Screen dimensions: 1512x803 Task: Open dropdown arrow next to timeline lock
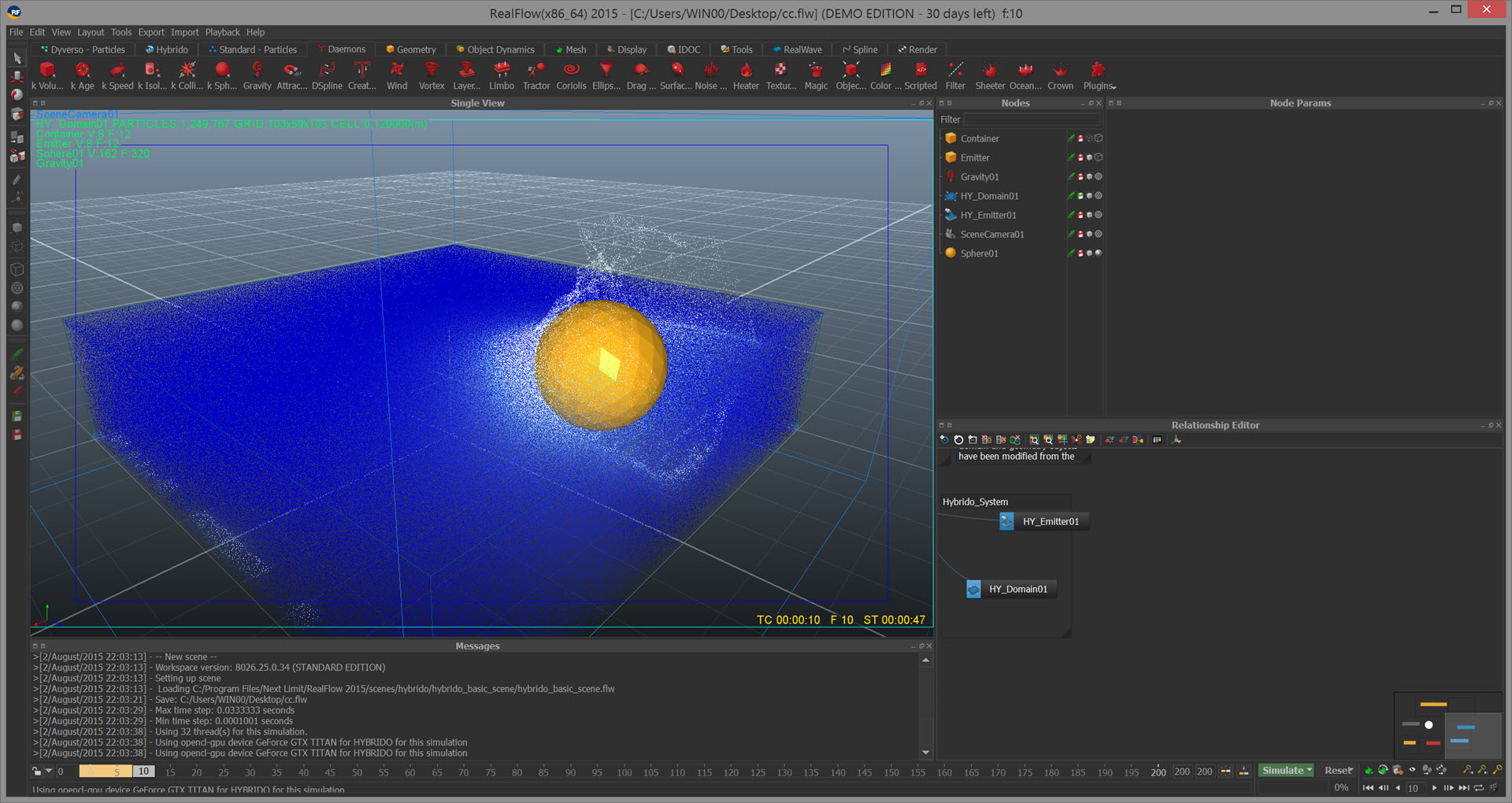point(49,772)
